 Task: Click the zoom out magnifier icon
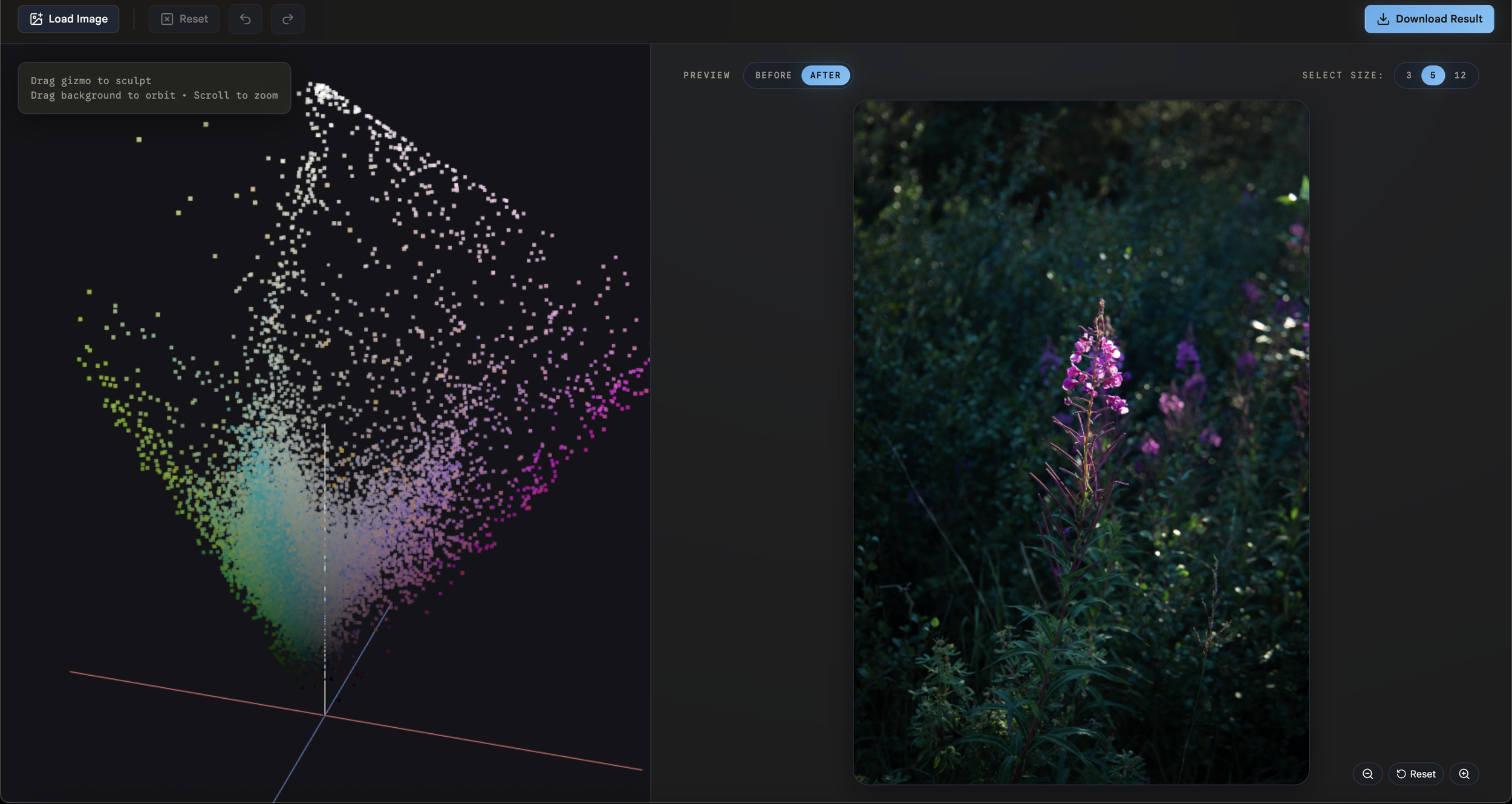click(1367, 774)
